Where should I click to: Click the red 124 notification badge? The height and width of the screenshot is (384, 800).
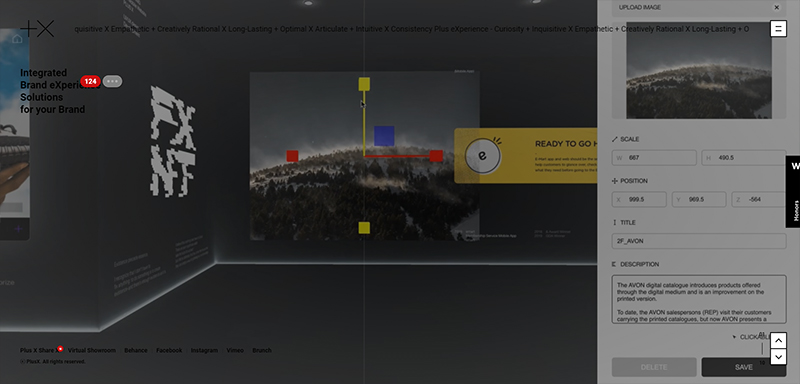90,81
